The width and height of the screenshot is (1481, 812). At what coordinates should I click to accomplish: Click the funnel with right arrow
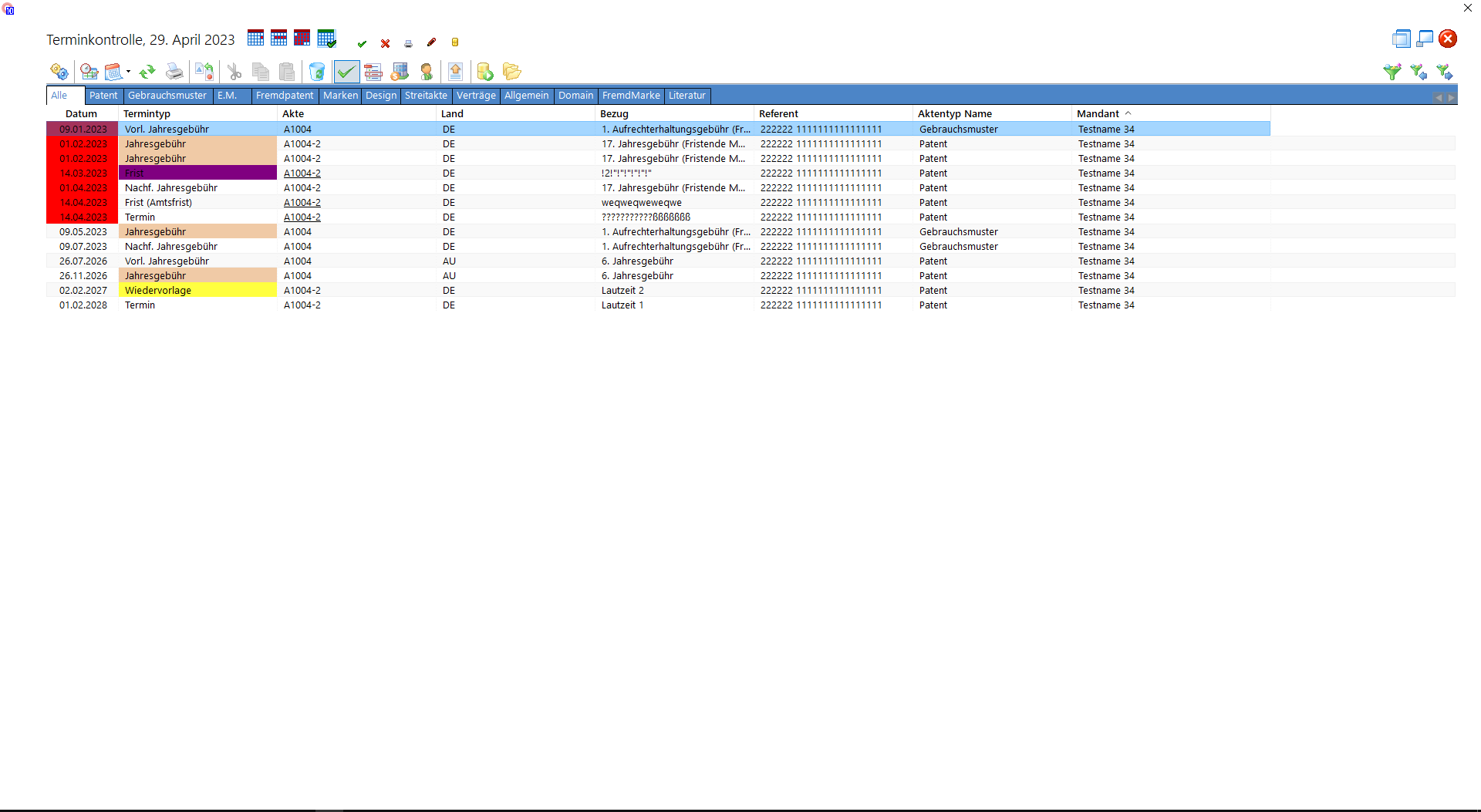tap(1445, 72)
